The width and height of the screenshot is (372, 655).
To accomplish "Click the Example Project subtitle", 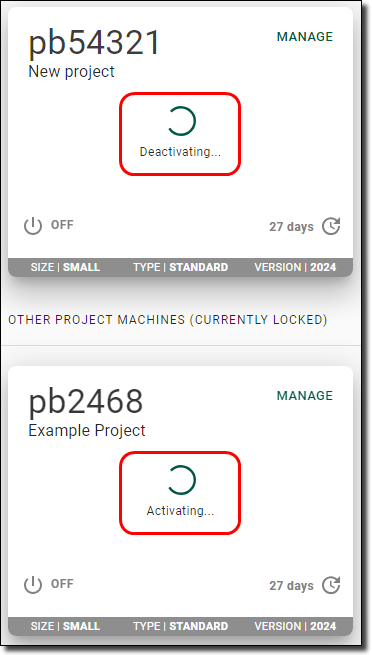I will coord(87,430).
